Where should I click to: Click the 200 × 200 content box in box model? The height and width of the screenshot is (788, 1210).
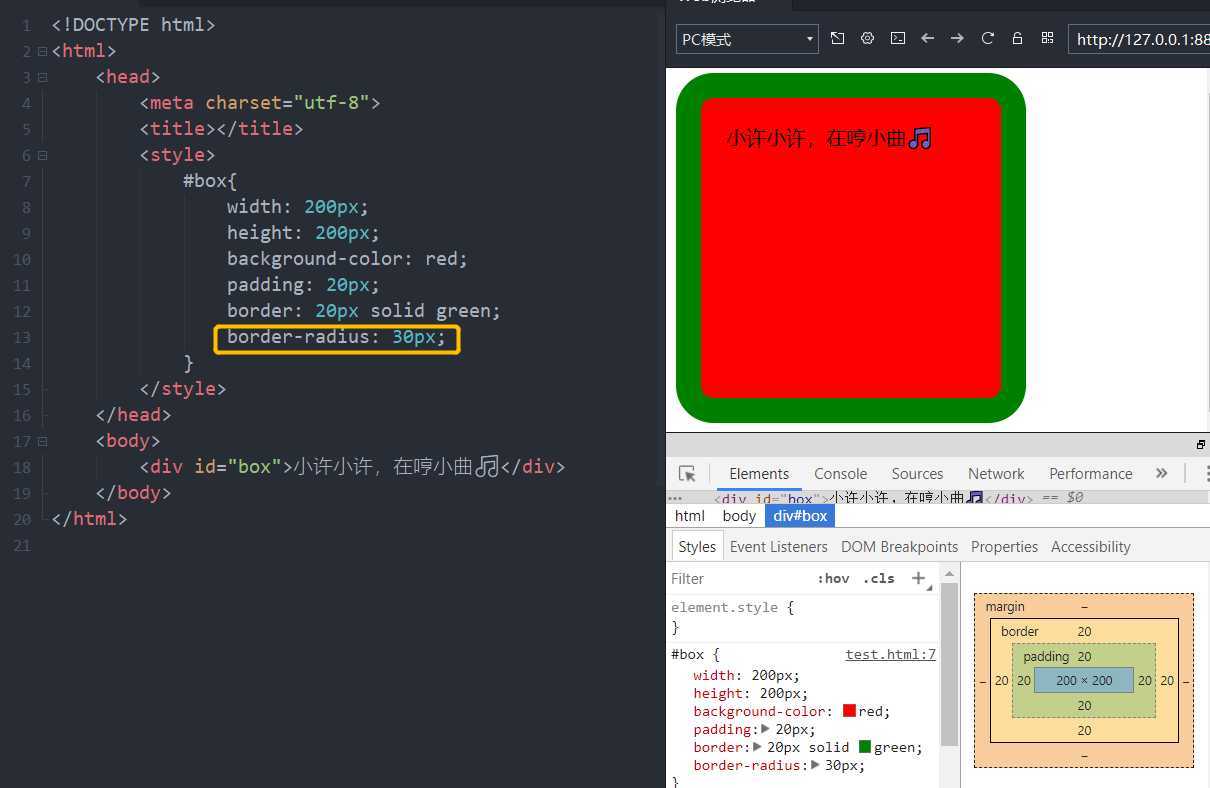(1084, 680)
